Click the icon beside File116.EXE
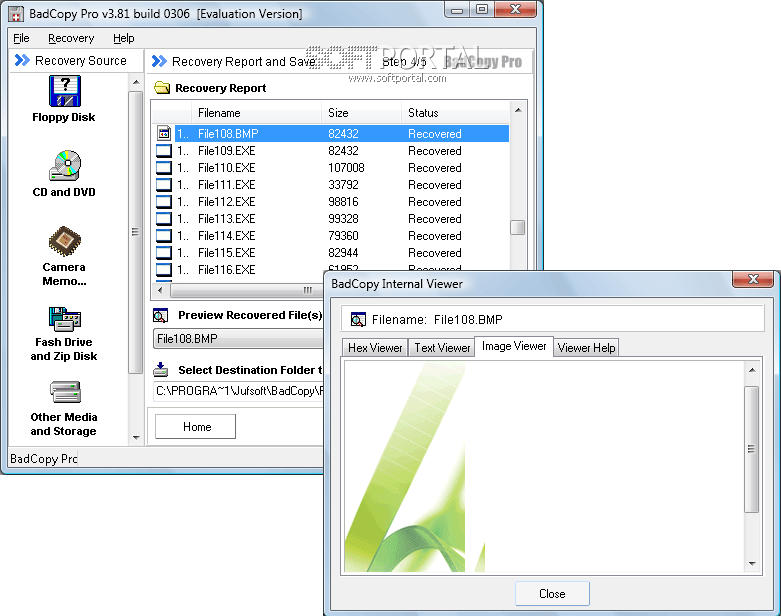The image size is (781, 616). coord(164,269)
